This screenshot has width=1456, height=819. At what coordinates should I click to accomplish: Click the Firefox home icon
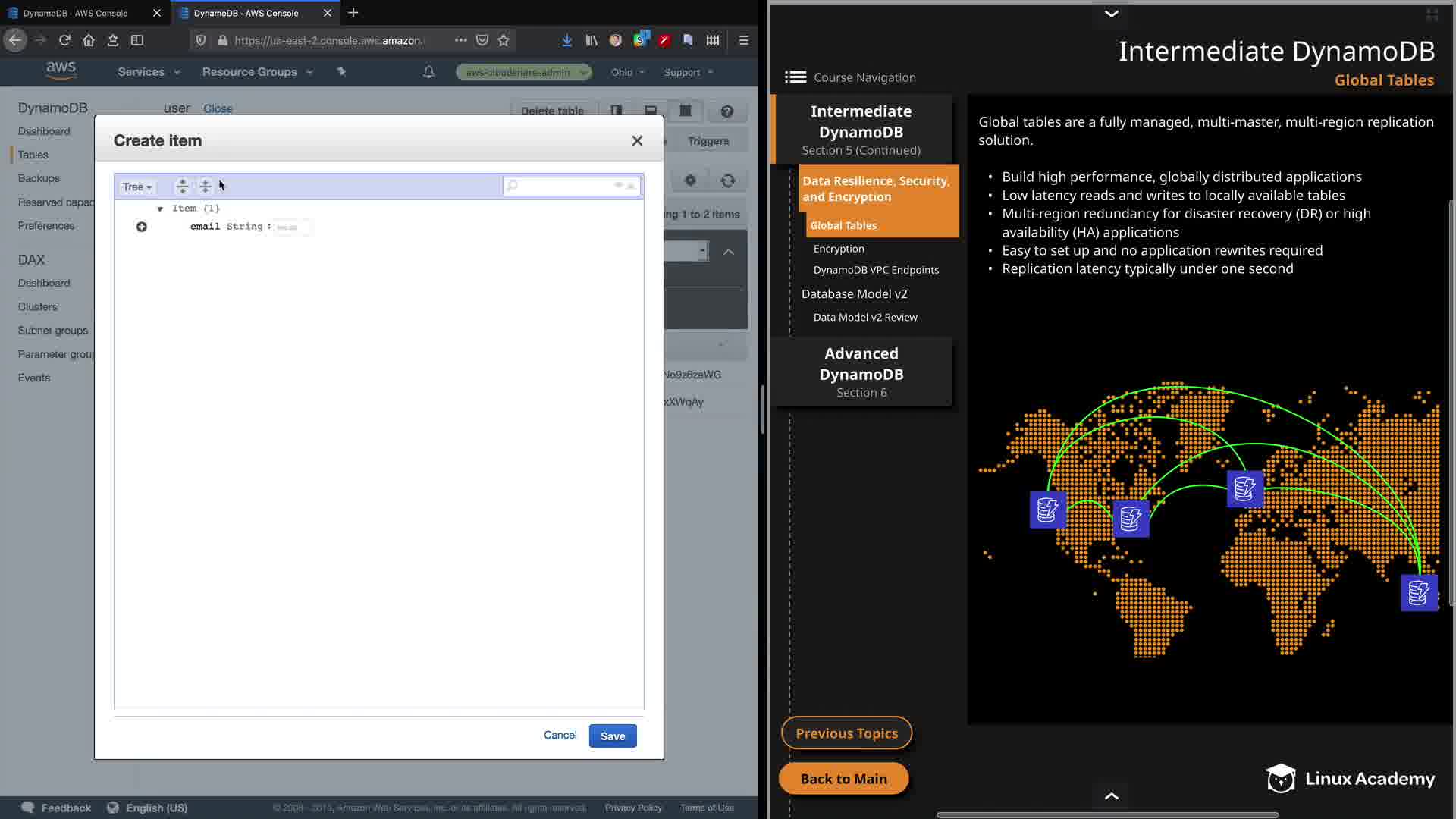tap(89, 40)
